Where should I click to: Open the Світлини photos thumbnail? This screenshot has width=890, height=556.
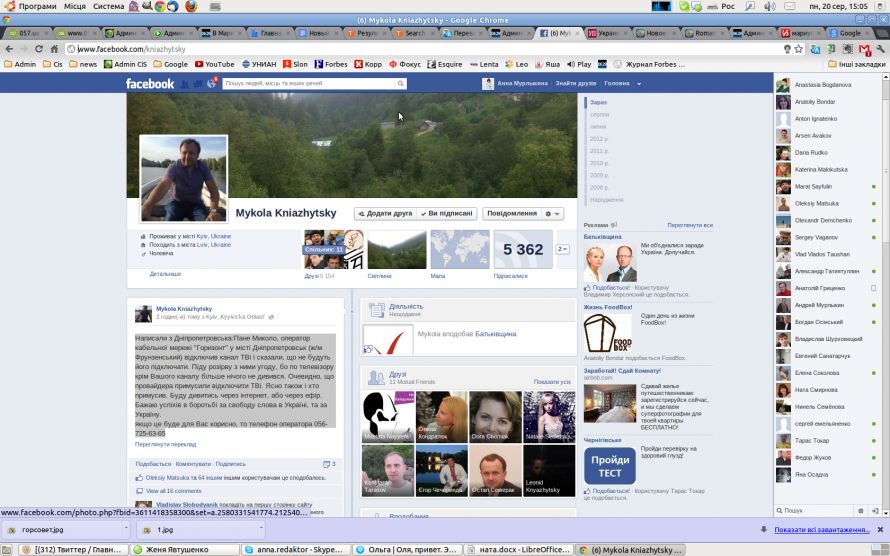397,249
